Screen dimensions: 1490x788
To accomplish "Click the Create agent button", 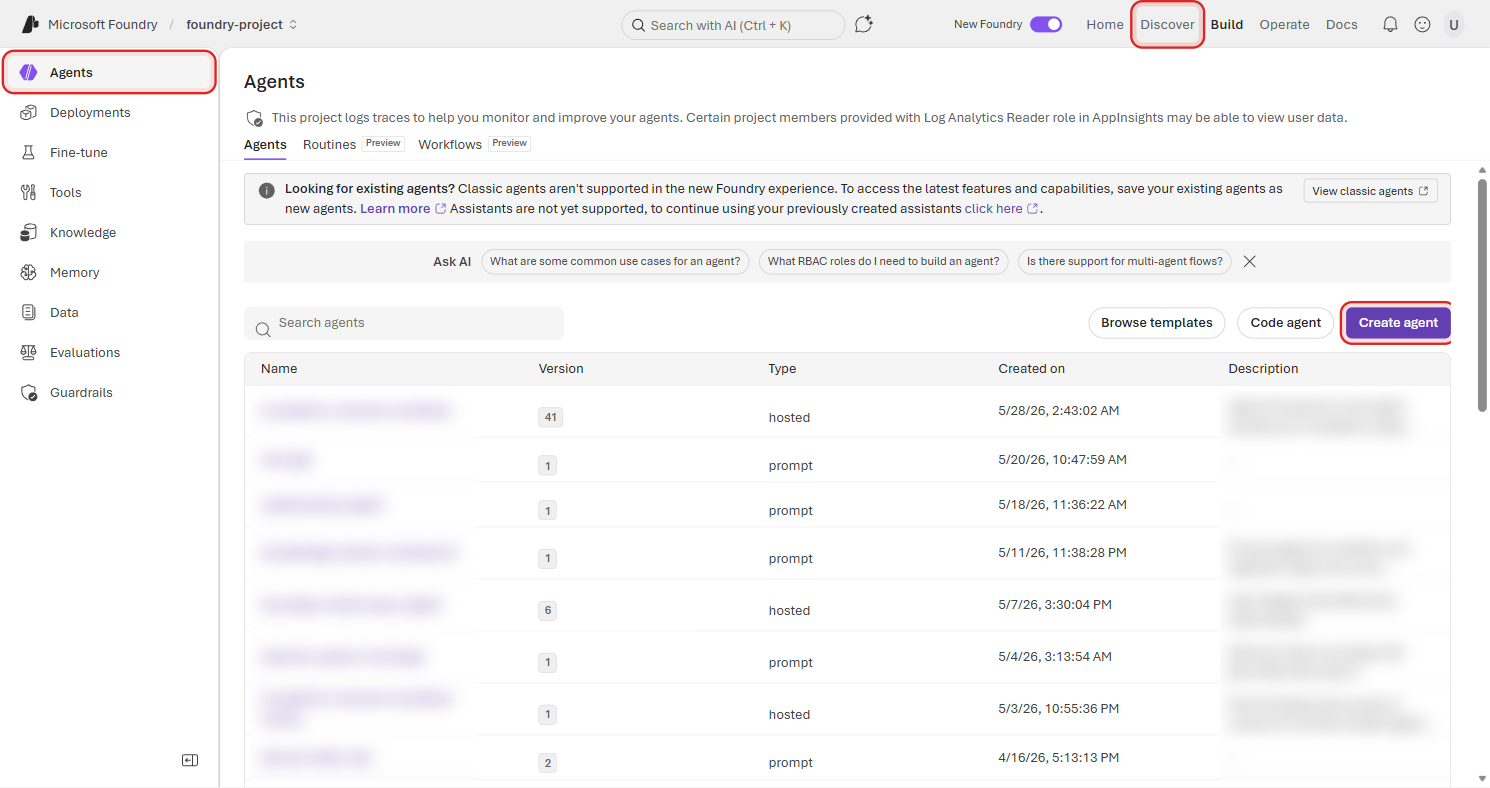I will click(1398, 322).
